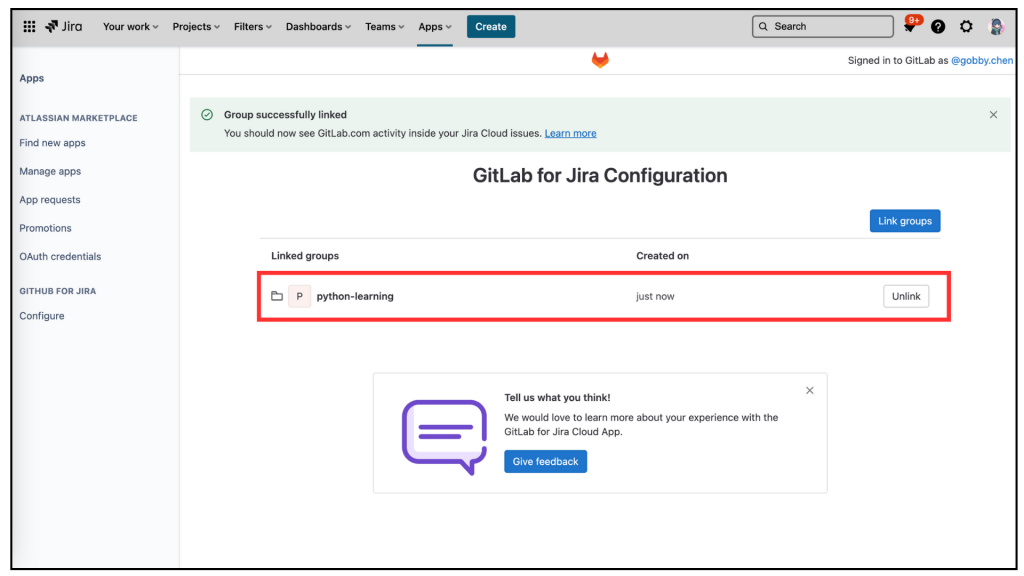
Task: Click the Linked groups column header
Action: pyautogui.click(x=305, y=256)
